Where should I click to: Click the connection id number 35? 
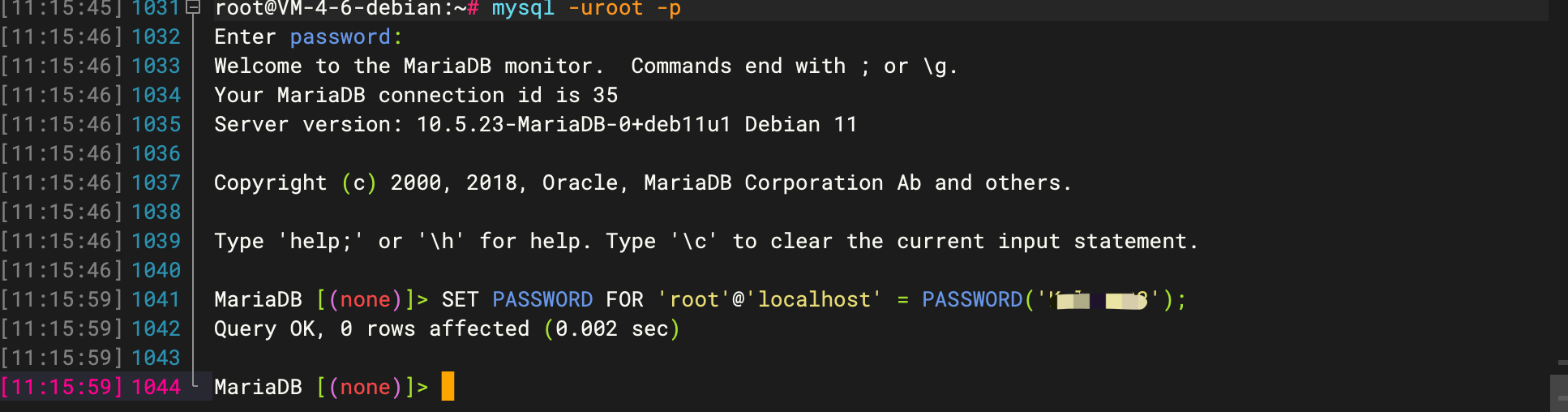click(x=606, y=95)
